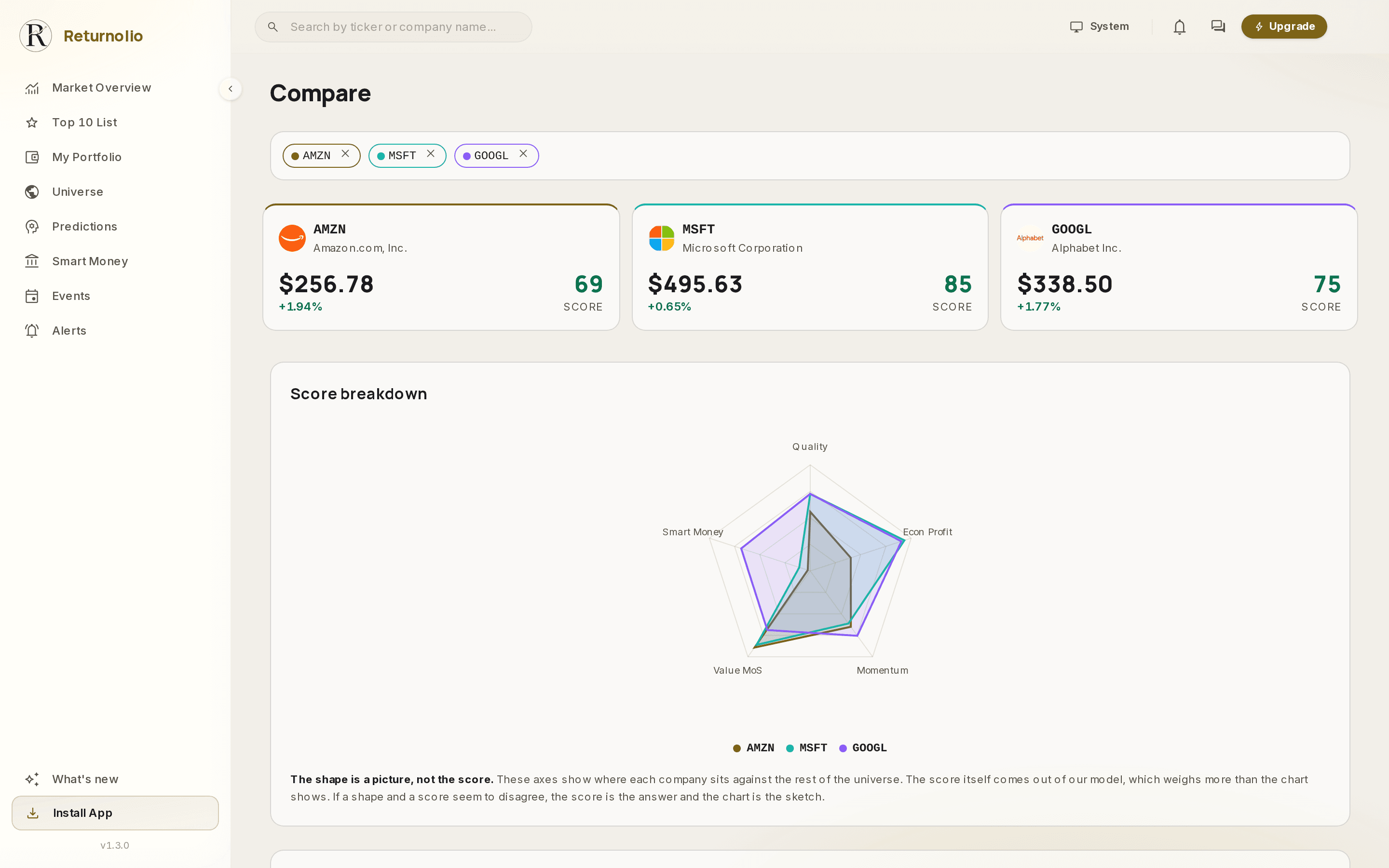Click the System monitor icon
Screen dimensions: 1389x868
coord(1076,27)
